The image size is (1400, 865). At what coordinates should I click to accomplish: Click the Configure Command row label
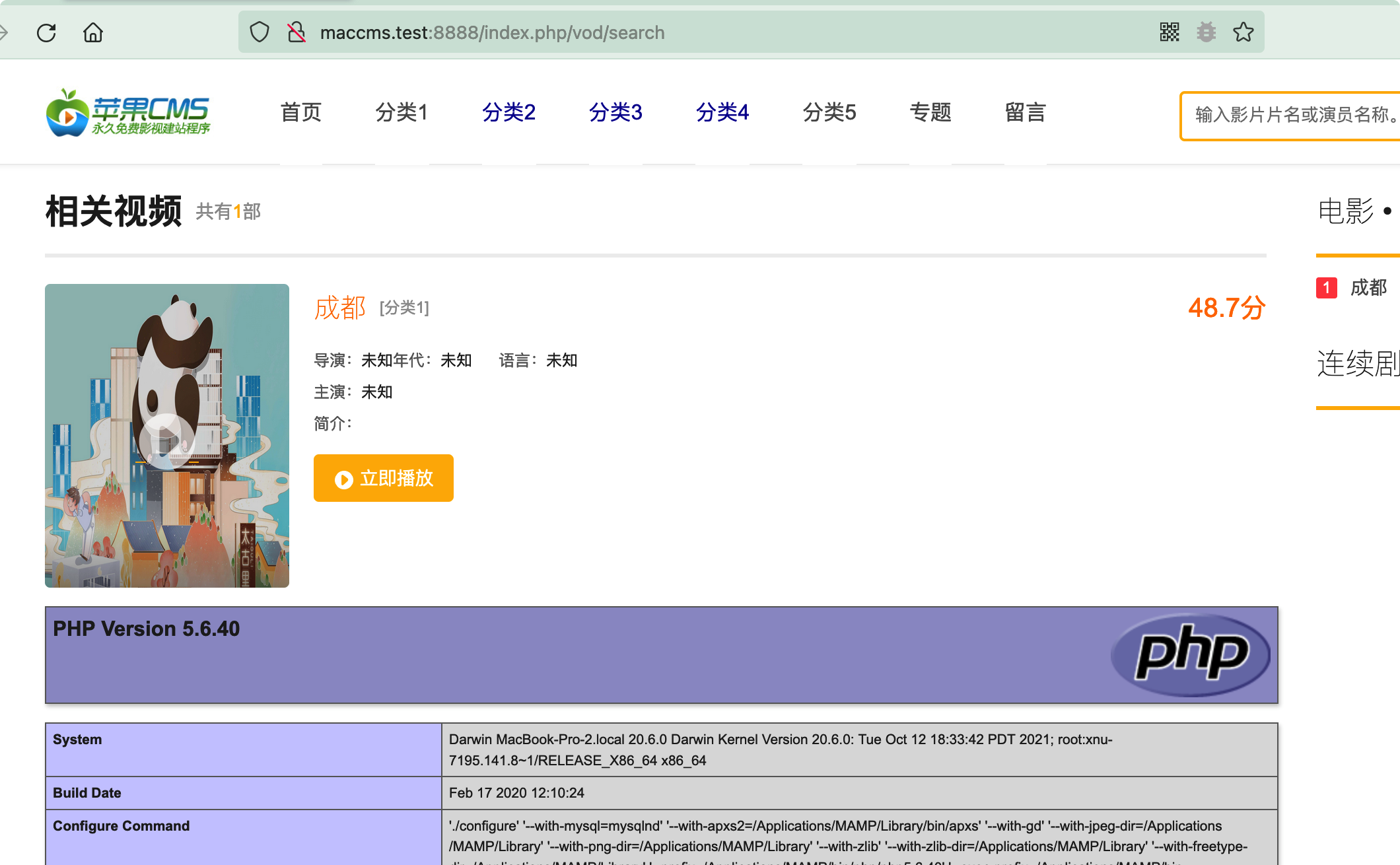pos(122,826)
